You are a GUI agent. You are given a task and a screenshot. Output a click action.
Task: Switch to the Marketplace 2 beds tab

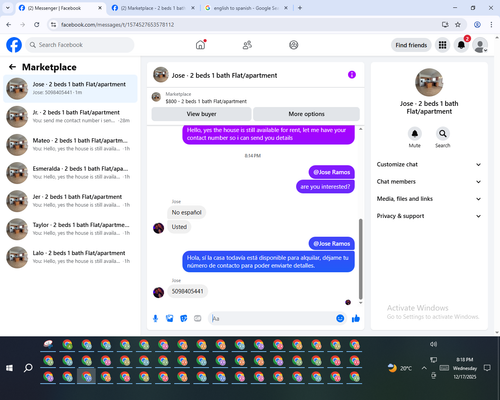click(x=153, y=8)
